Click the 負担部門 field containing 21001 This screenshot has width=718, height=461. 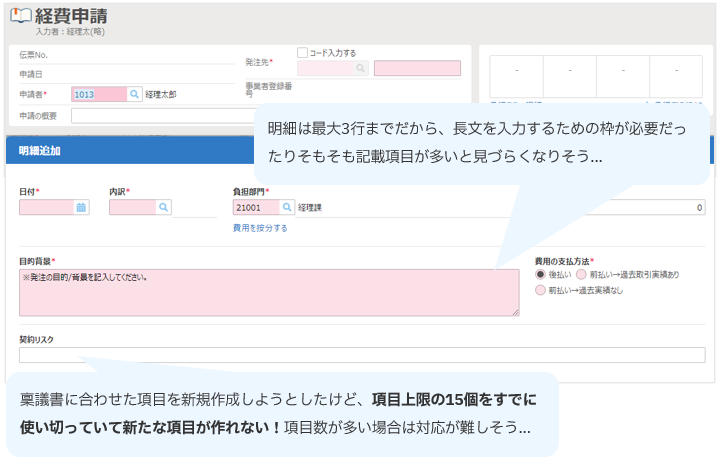click(x=255, y=208)
